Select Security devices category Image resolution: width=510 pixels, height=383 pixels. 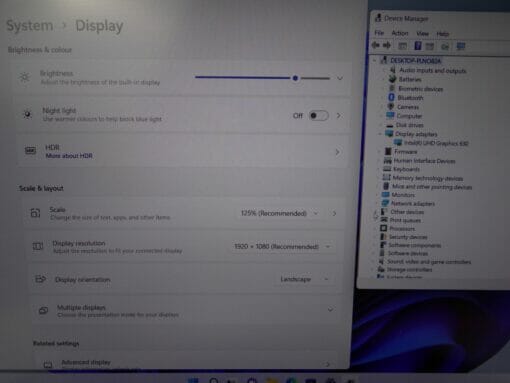click(x=408, y=237)
